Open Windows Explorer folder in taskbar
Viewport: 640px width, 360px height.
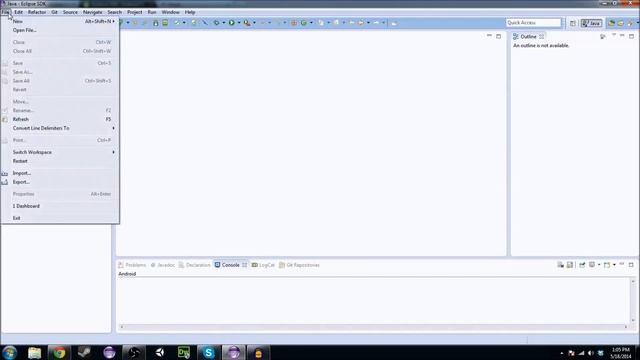coord(34,353)
